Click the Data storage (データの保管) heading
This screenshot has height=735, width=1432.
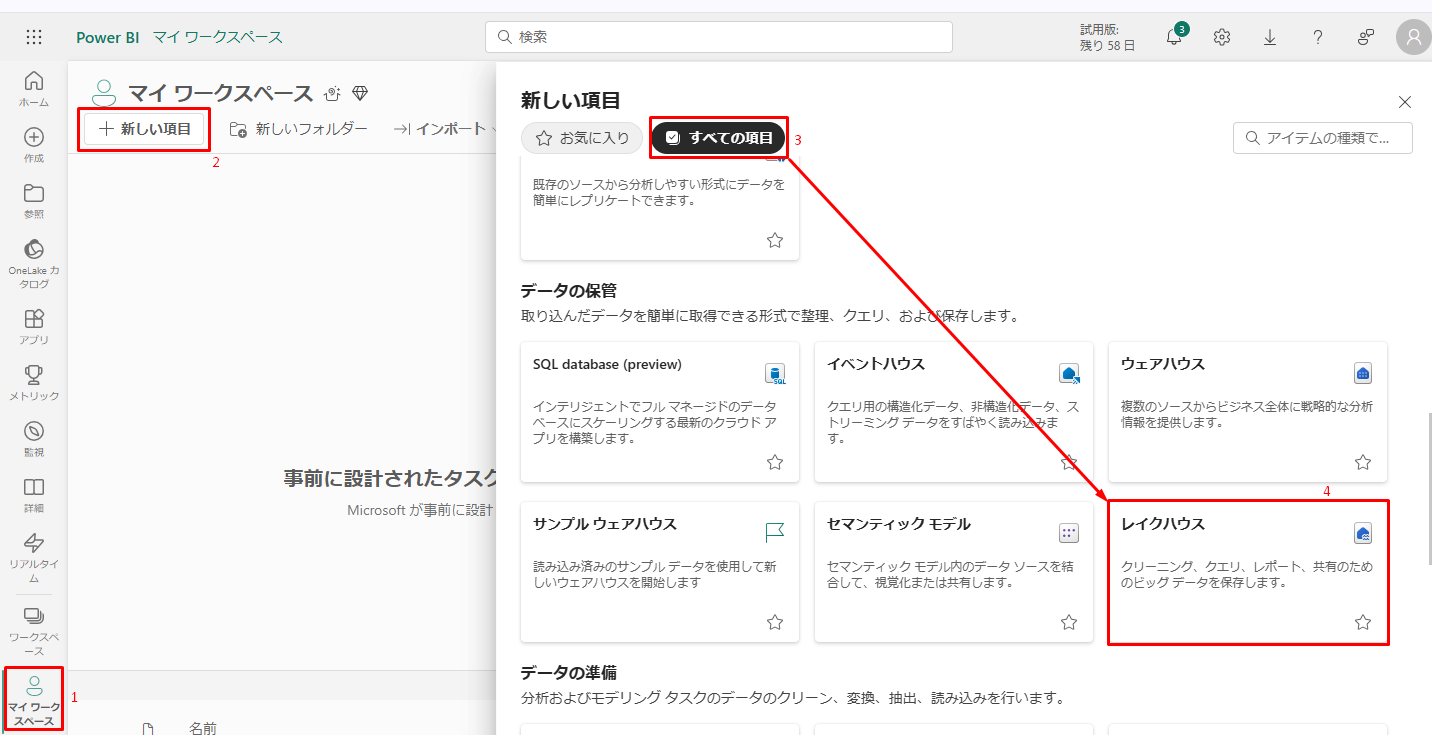[x=569, y=291]
